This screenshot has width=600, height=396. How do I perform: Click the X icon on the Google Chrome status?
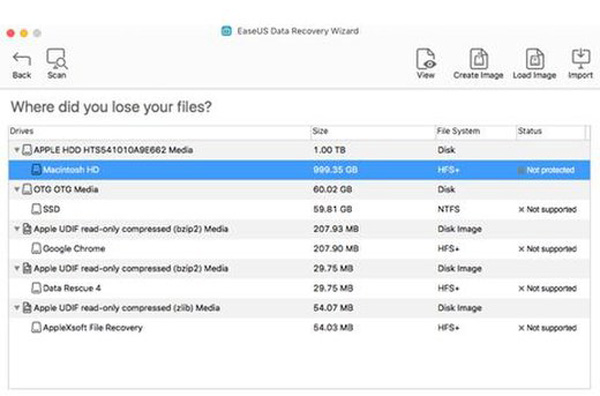[x=521, y=249]
